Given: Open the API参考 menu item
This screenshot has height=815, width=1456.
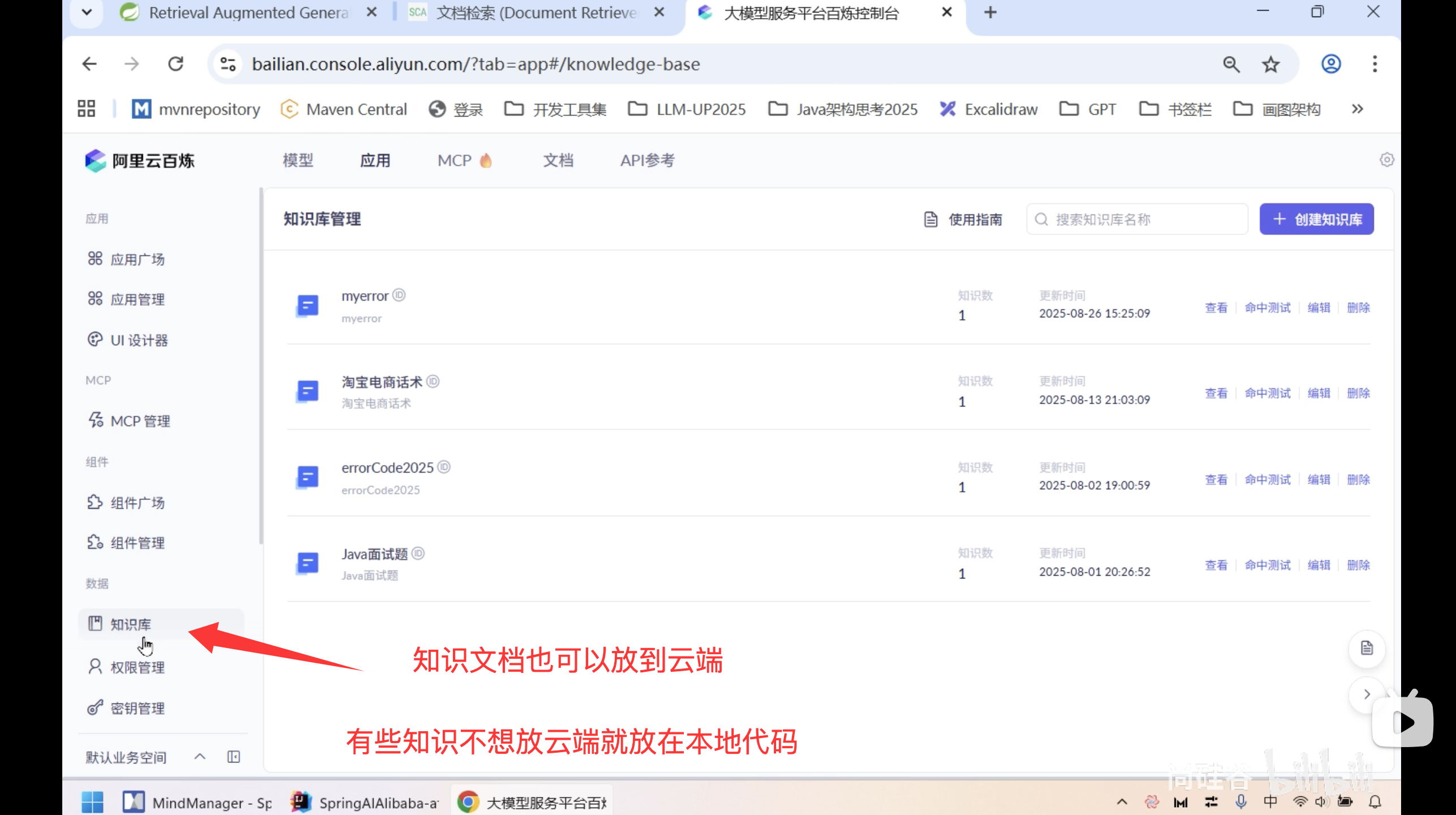Looking at the screenshot, I should pyautogui.click(x=647, y=160).
